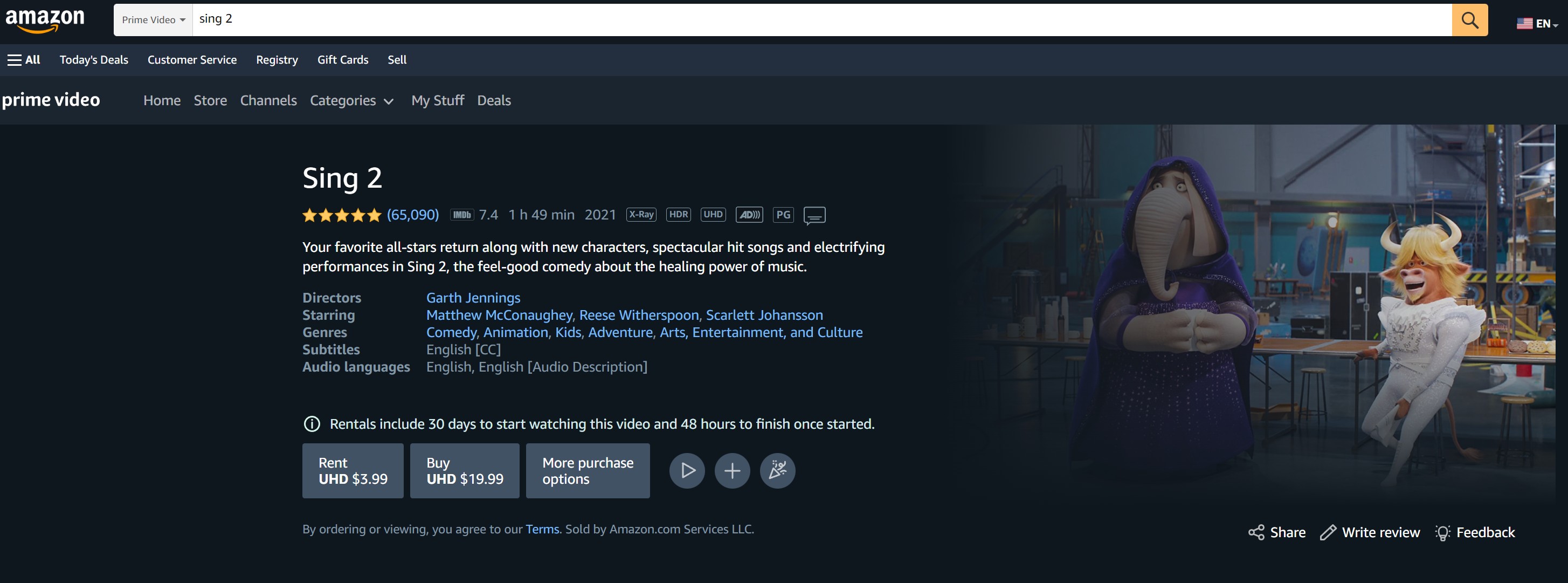Open Today's Deals

point(94,60)
